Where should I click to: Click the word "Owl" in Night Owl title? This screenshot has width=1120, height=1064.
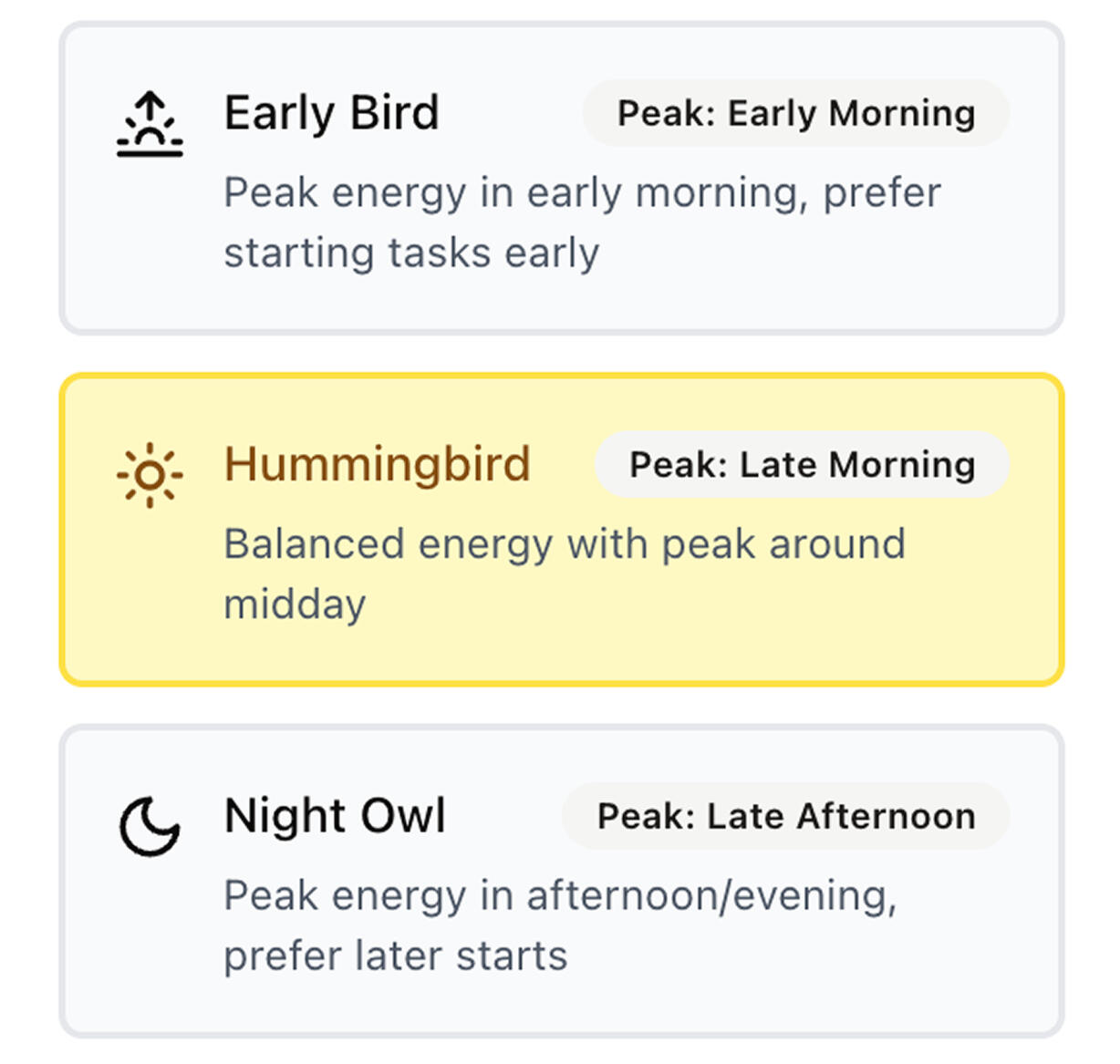tap(403, 815)
